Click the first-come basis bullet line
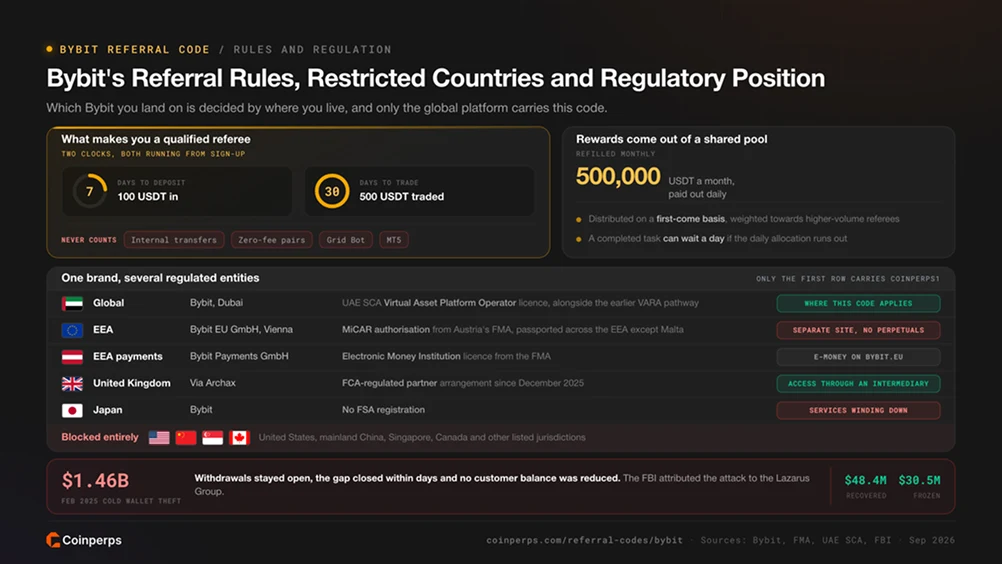The width and height of the screenshot is (1002, 564). click(744, 219)
